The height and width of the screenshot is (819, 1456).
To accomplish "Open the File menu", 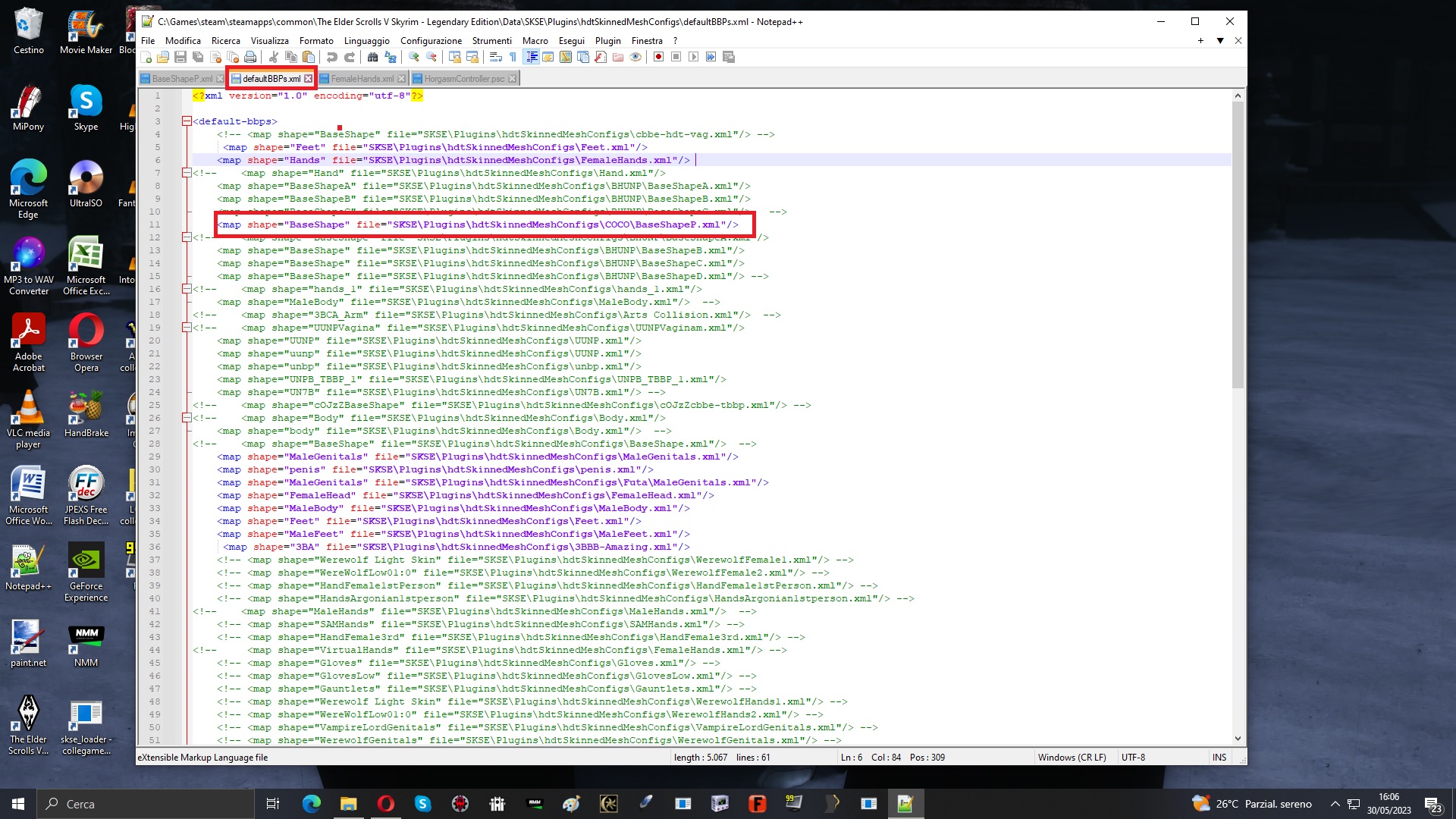I will coord(148,41).
